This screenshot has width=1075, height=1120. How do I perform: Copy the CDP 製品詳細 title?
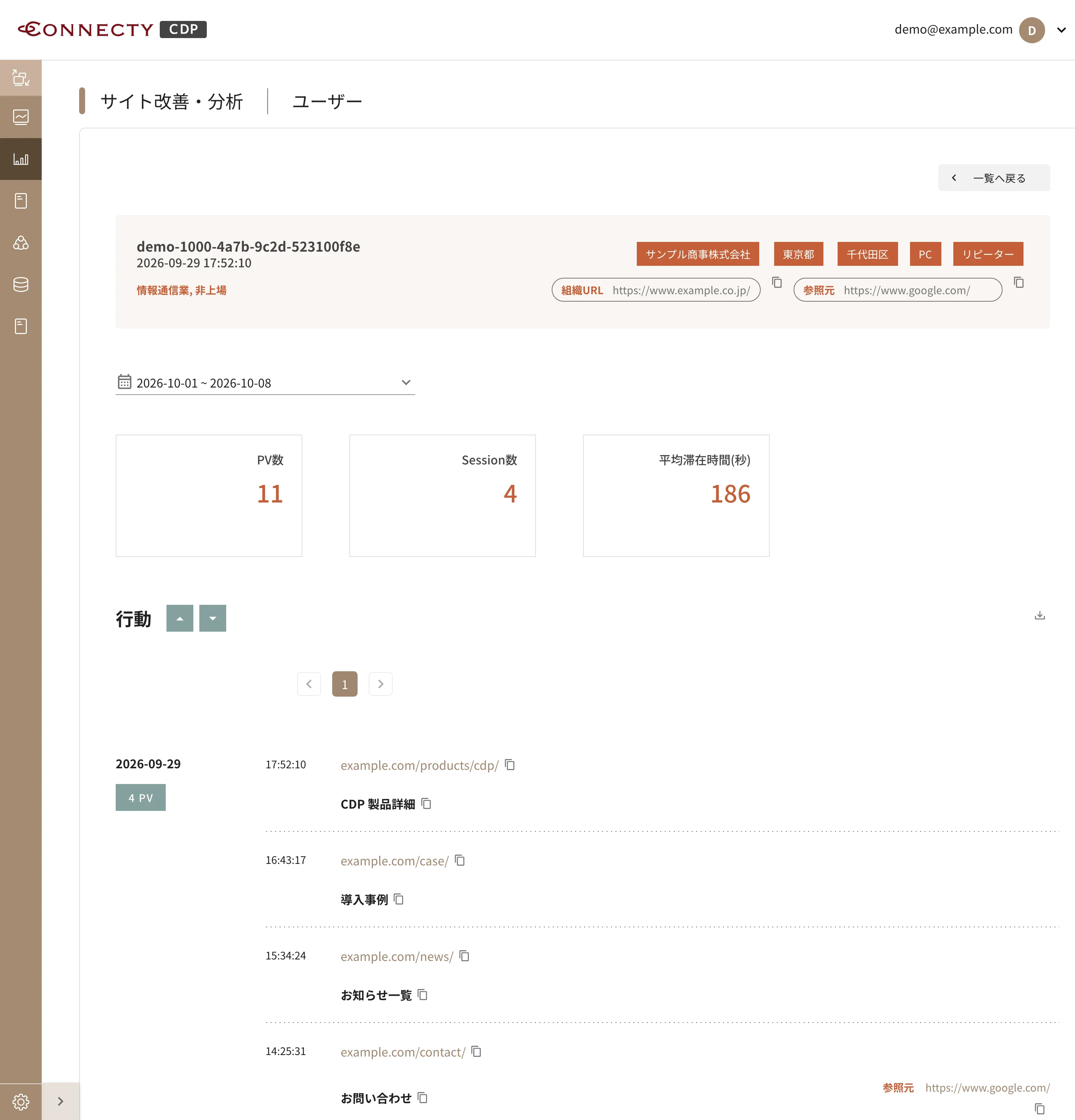426,803
